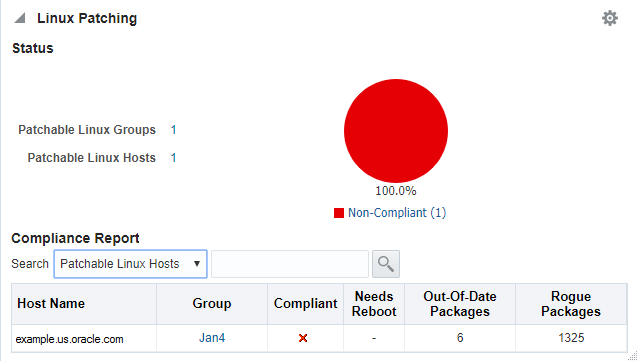Click the Needs Reboot column header

[374, 304]
